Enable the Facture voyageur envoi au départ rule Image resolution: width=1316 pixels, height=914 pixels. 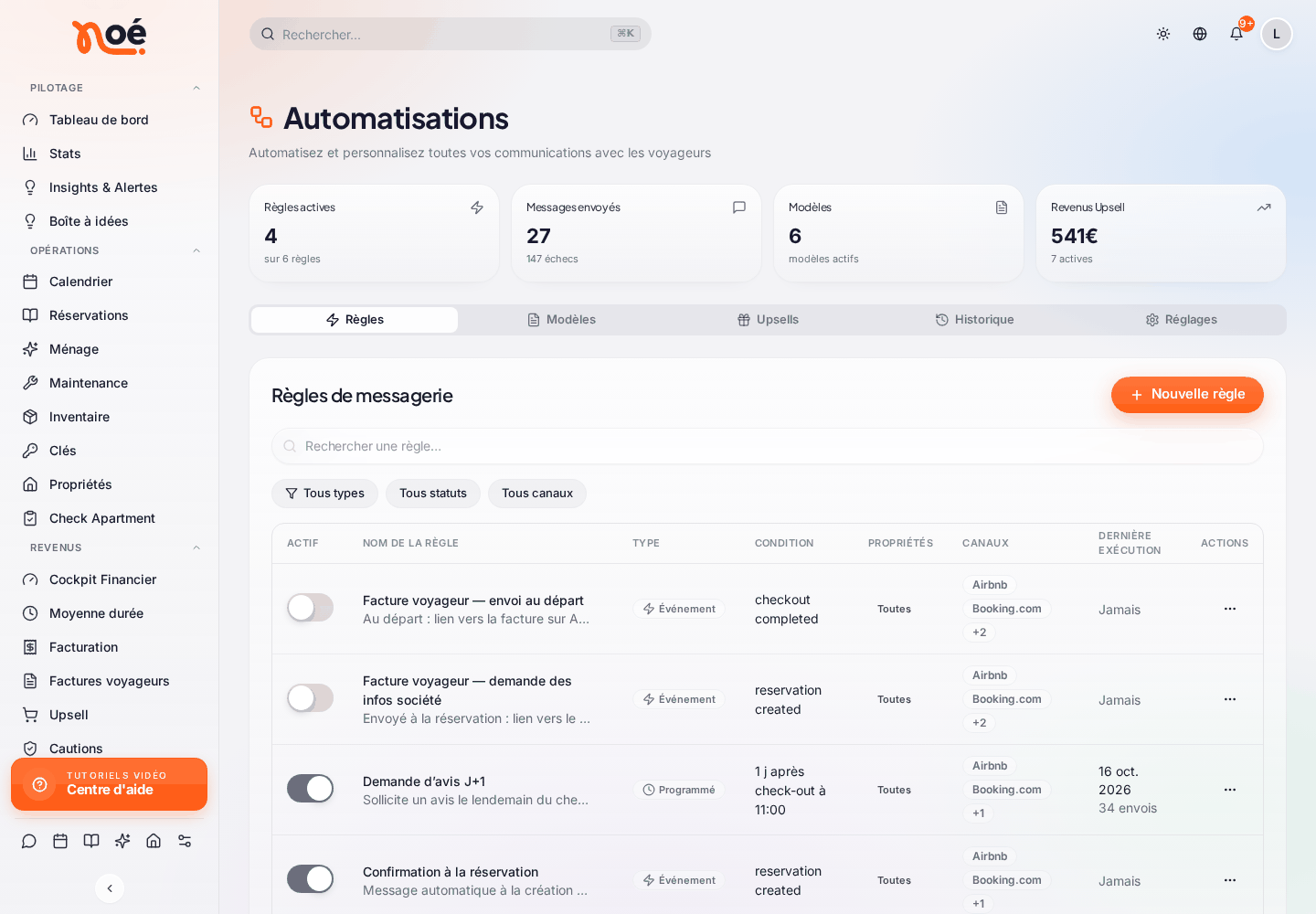pyautogui.click(x=310, y=608)
